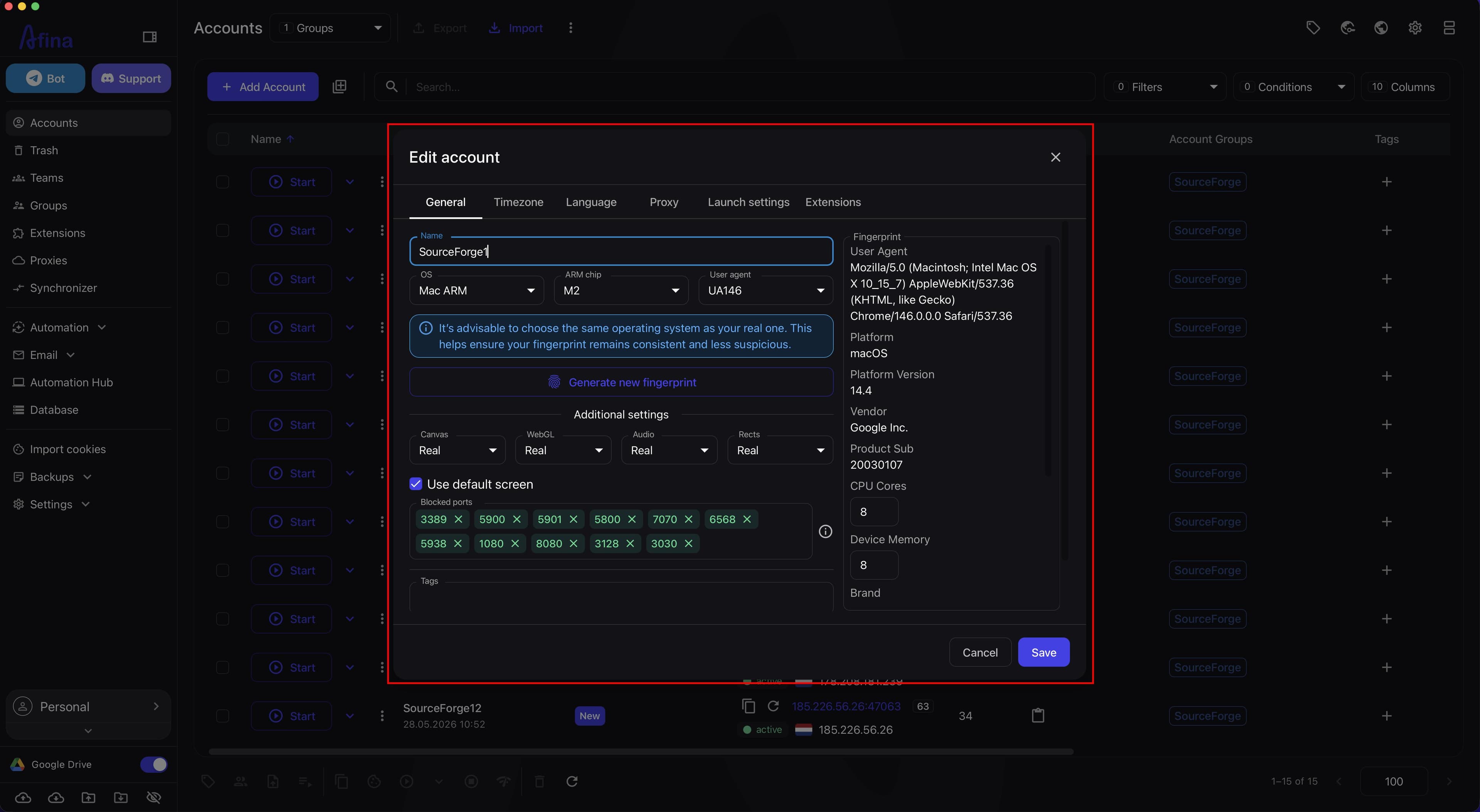1480x812 pixels.
Task: Open the Columns selector
Action: [1405, 87]
